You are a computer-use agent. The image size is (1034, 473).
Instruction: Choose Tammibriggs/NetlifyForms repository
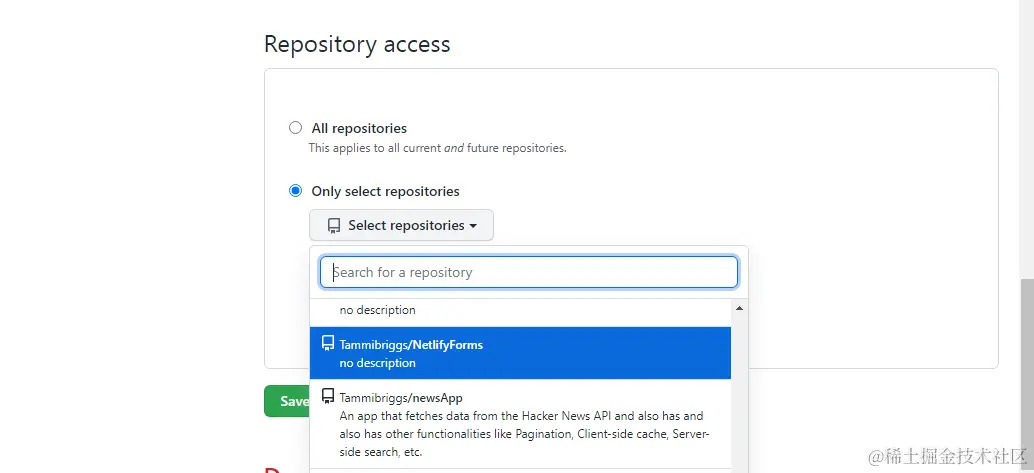(520, 353)
